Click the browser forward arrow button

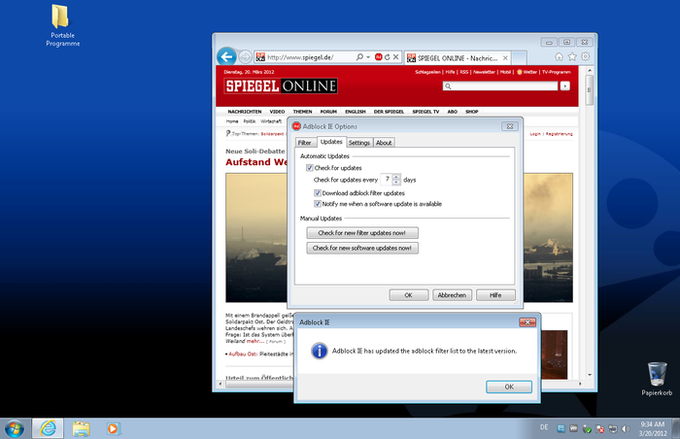[x=245, y=57]
